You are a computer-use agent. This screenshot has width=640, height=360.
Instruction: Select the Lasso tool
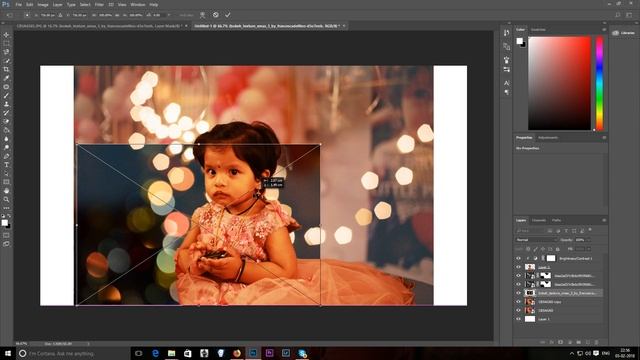(6, 52)
